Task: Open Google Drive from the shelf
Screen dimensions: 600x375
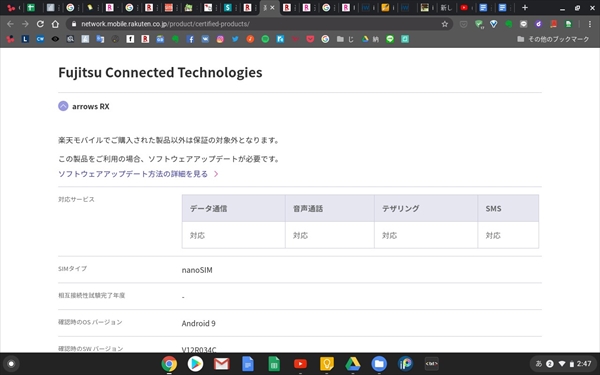Action: tap(353, 364)
